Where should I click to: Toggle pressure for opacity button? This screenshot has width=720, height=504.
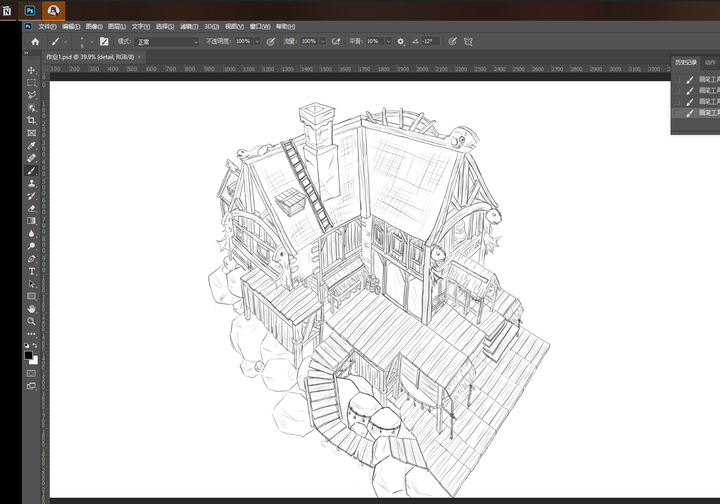(270, 42)
